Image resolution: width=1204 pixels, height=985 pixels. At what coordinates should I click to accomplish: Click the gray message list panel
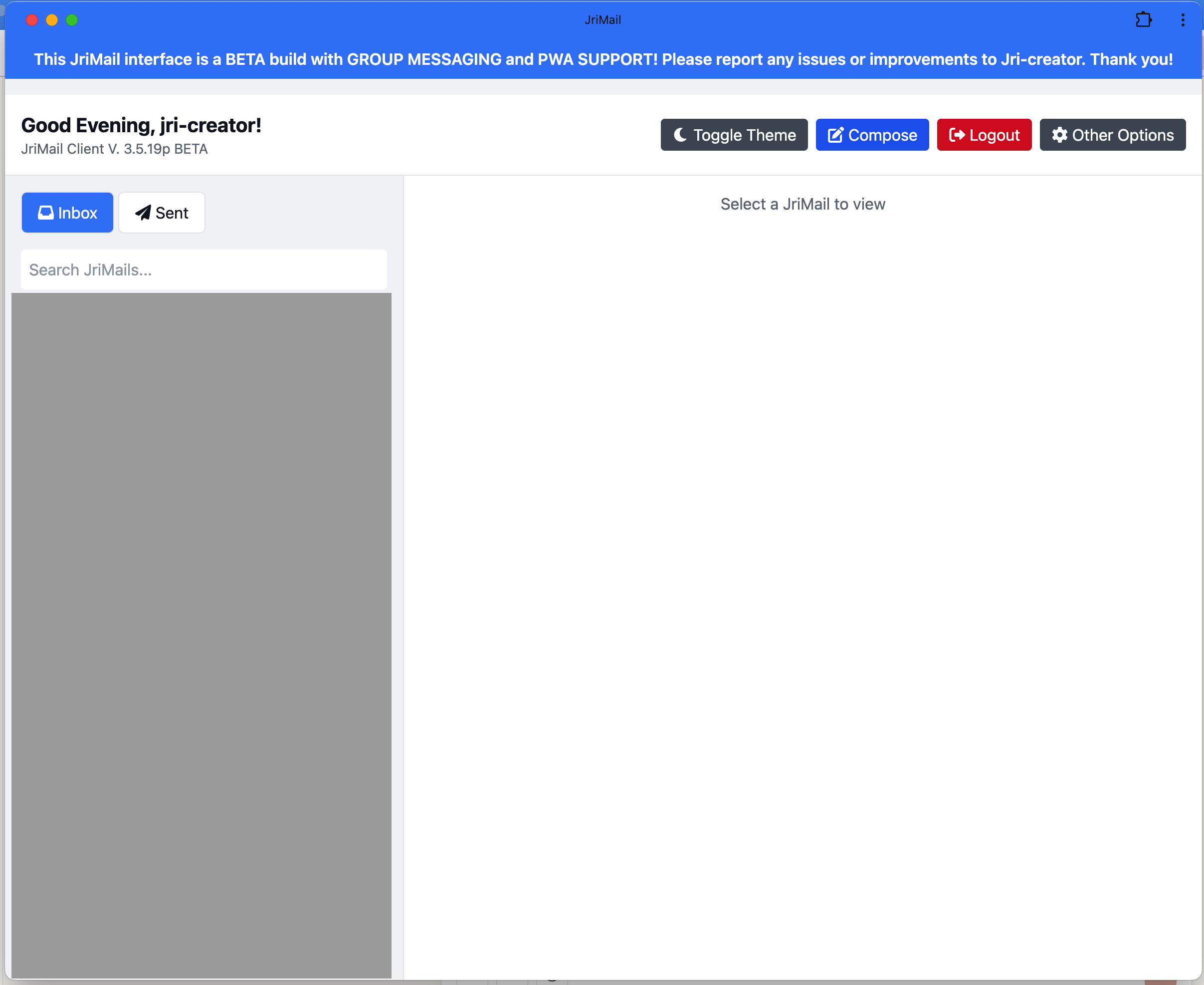point(201,636)
